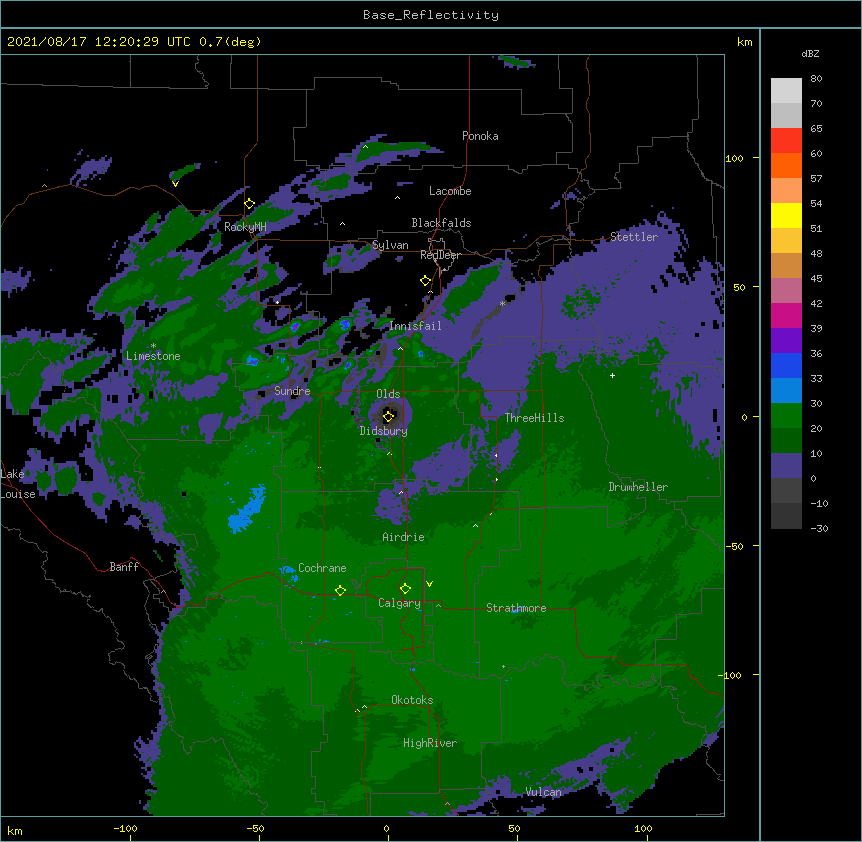Click the orange 57-60 dBZ legend swatch
Viewport: 862px width, 842px height.
786,165
